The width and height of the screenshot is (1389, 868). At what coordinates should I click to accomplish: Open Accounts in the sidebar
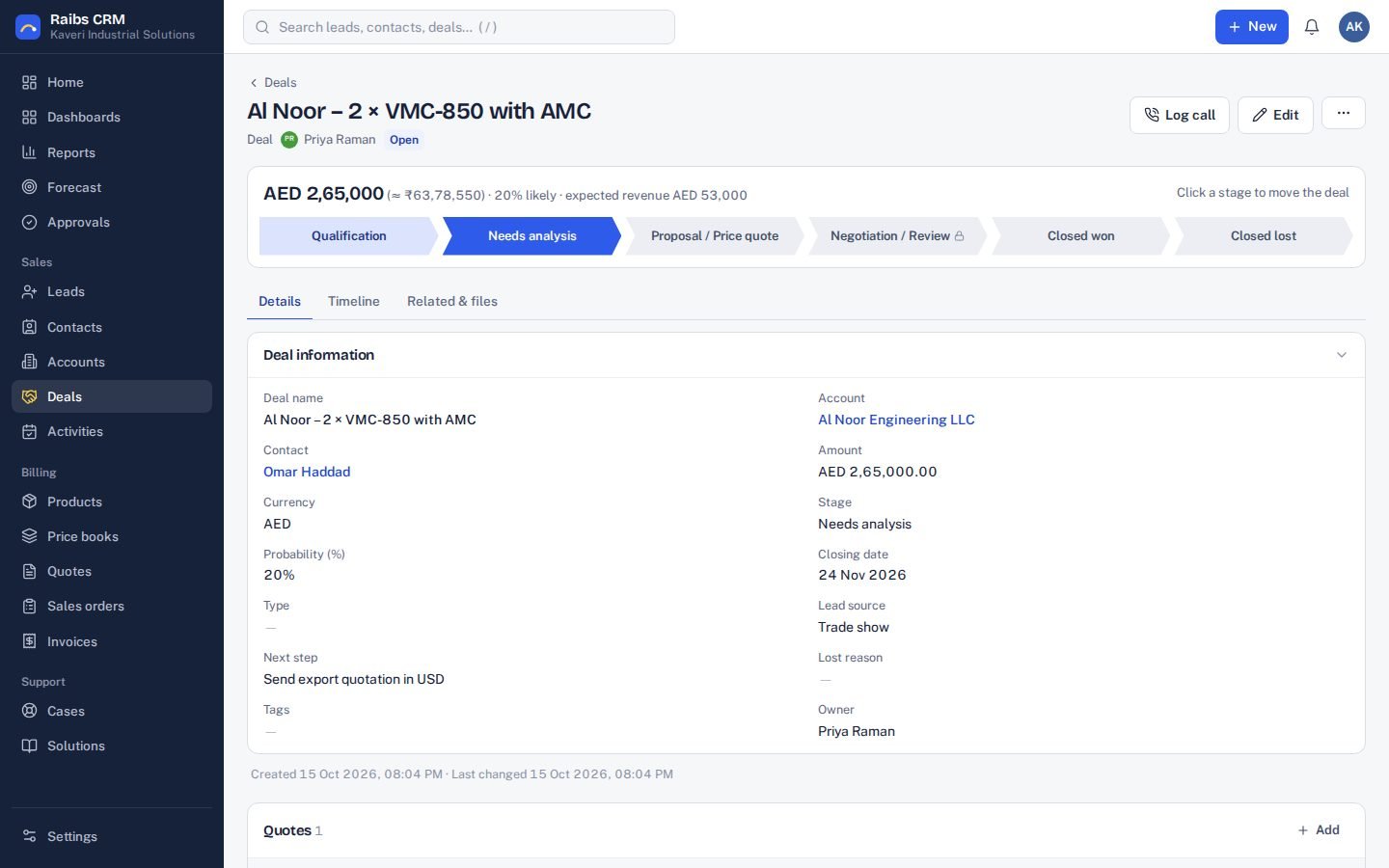click(x=112, y=362)
